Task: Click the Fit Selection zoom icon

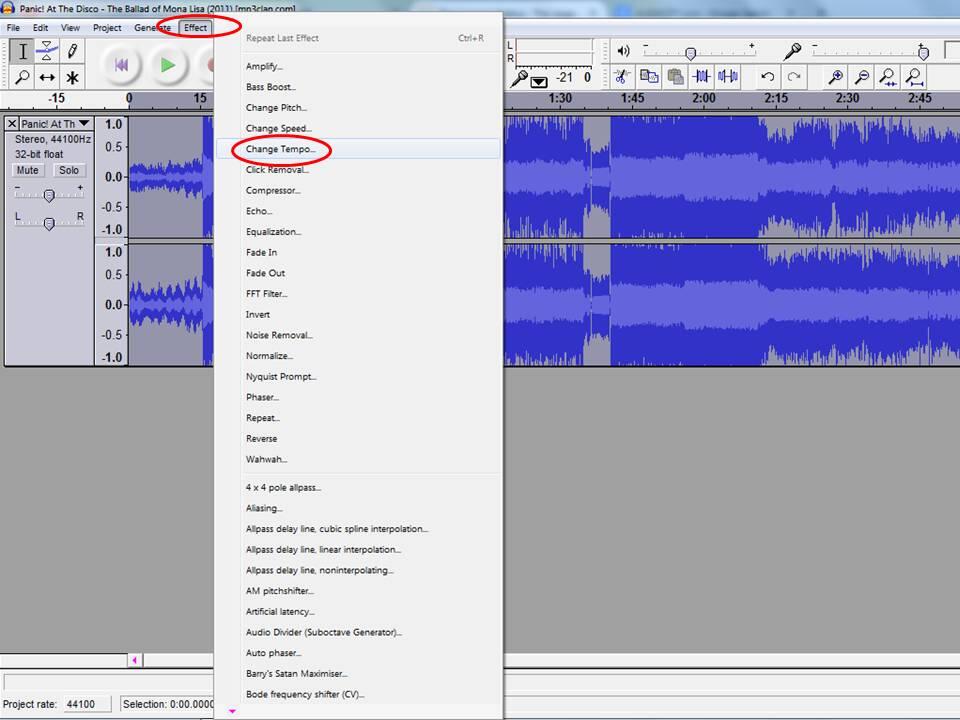Action: click(888, 77)
